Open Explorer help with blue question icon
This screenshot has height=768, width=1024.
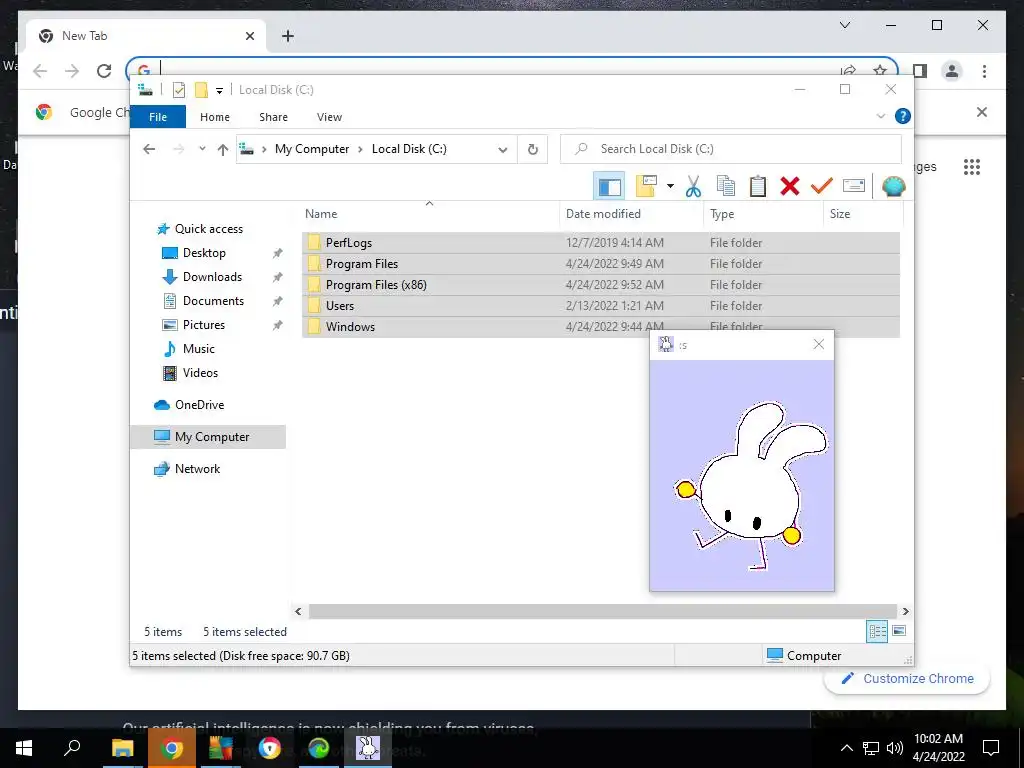point(903,116)
